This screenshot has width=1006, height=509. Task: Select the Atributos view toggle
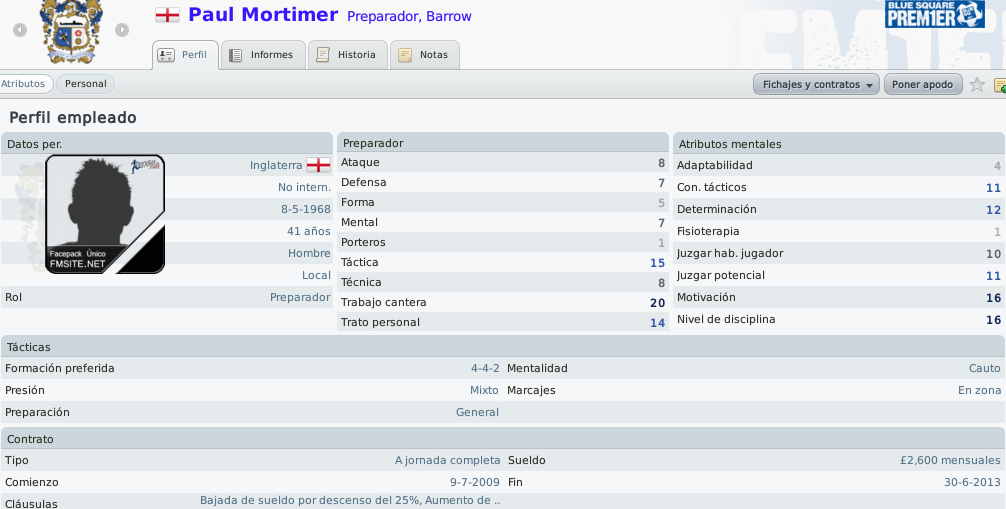(24, 83)
